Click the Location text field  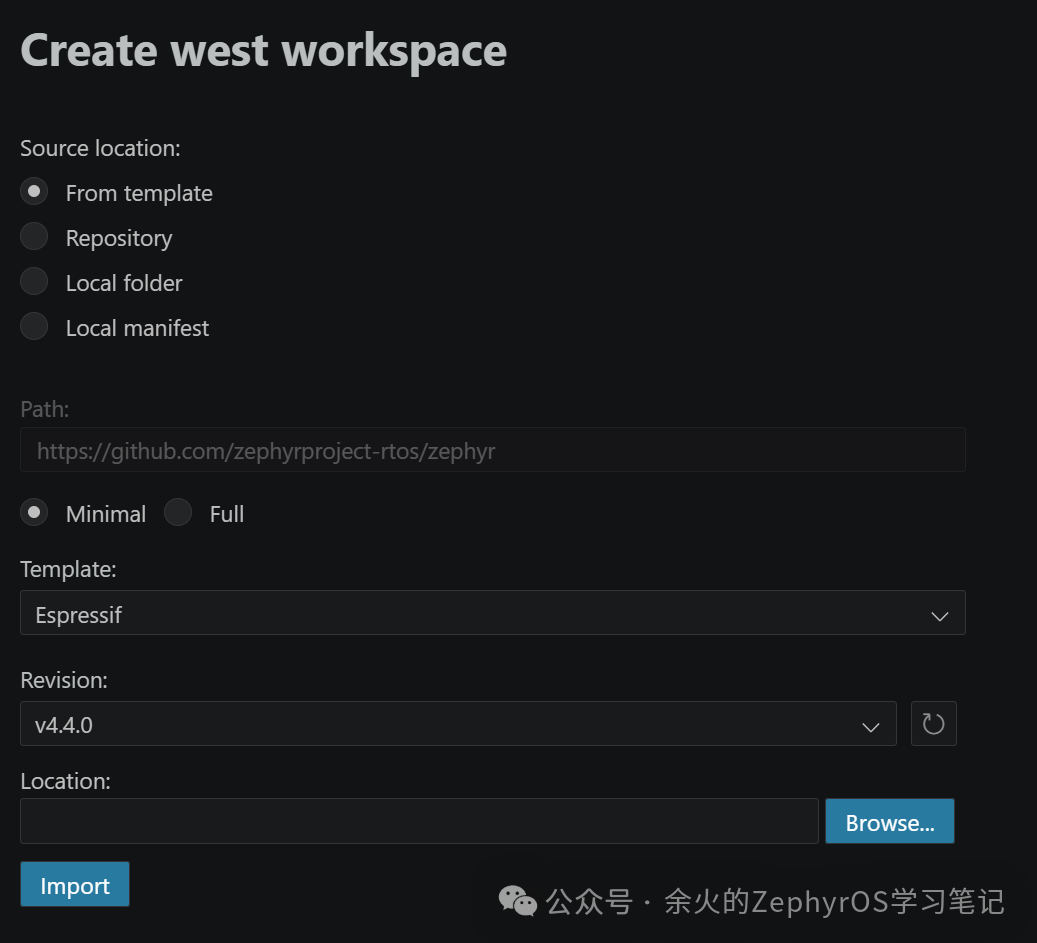tap(419, 821)
